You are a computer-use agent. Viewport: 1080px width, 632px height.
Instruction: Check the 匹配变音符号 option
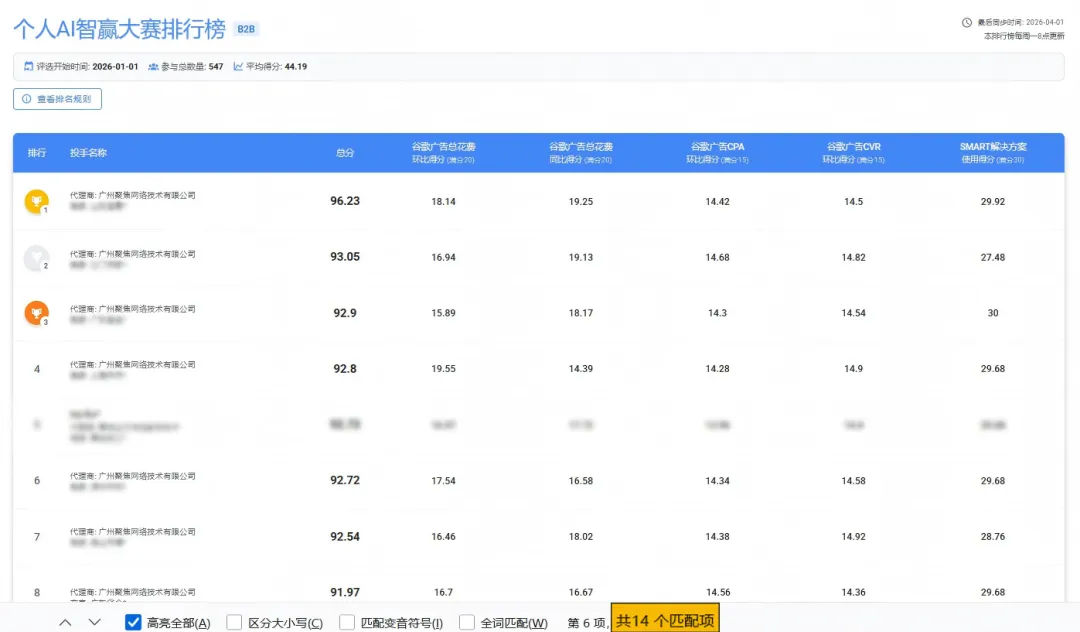pyautogui.click(x=347, y=623)
